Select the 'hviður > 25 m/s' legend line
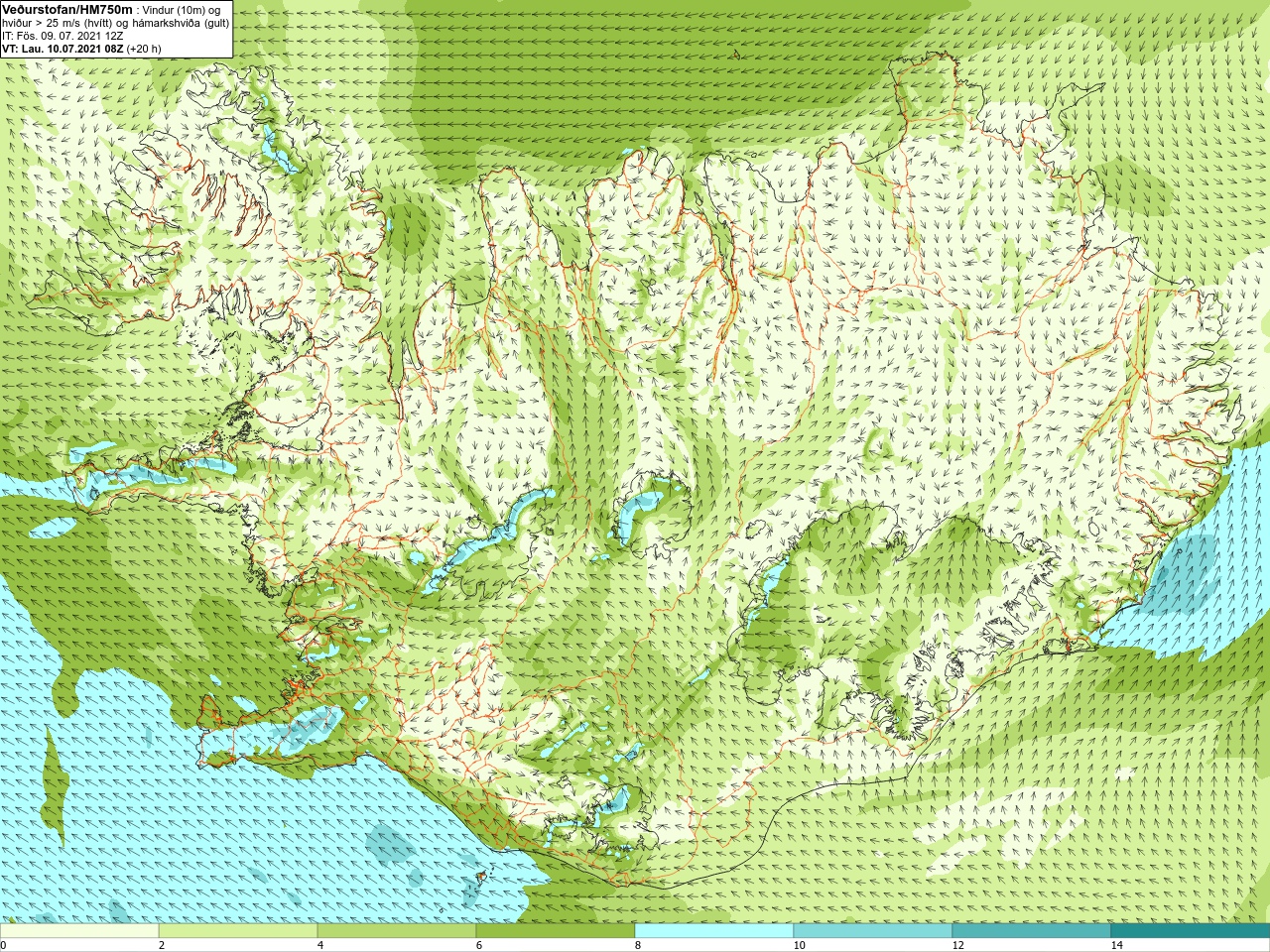Screen dimensions: 1270x952 [x=115, y=23]
